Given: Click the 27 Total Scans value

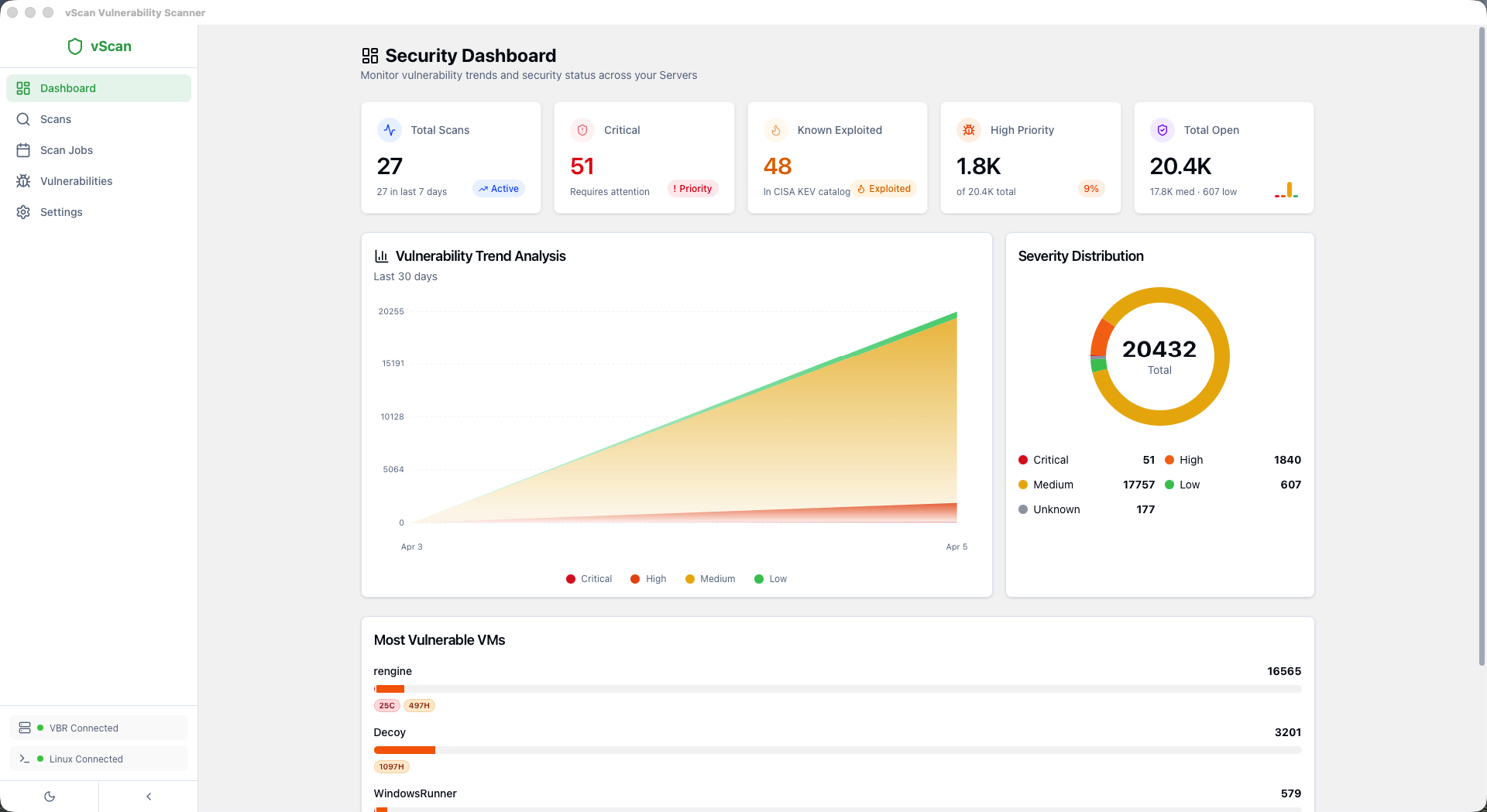Looking at the screenshot, I should click(390, 166).
